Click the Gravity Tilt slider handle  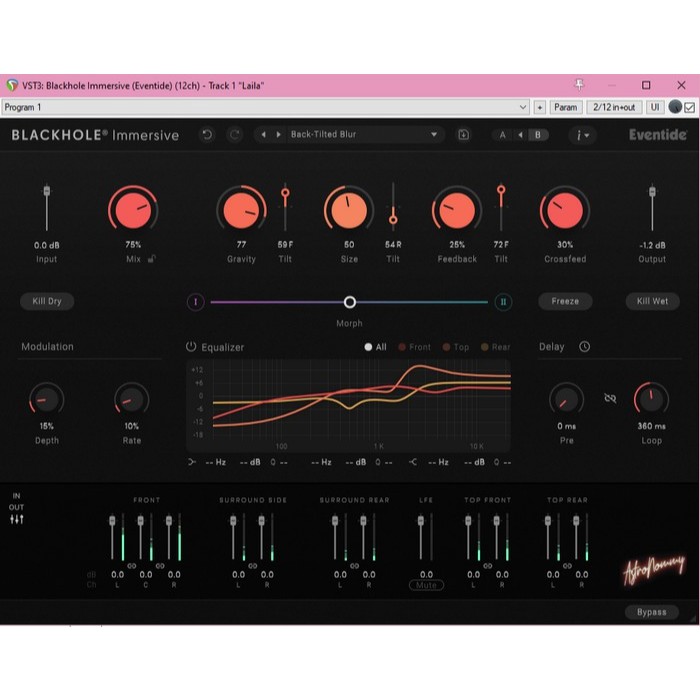coord(285,193)
